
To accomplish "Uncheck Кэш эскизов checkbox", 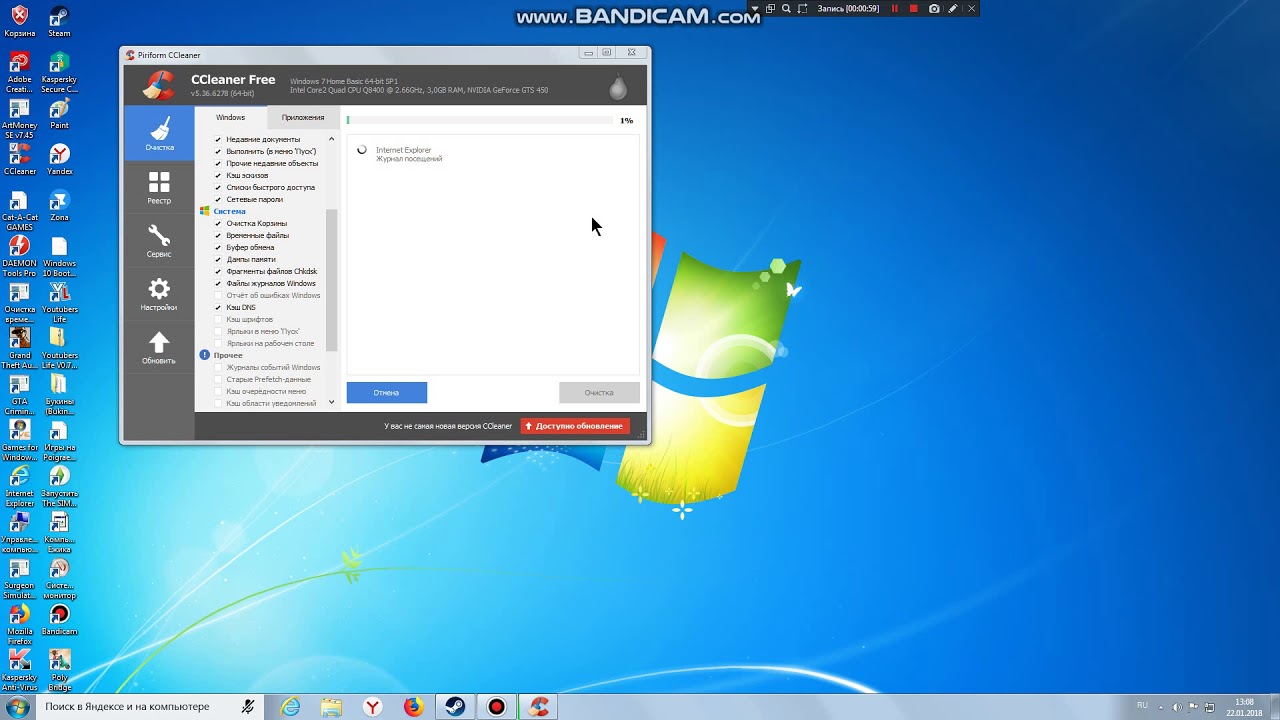I will click(218, 176).
